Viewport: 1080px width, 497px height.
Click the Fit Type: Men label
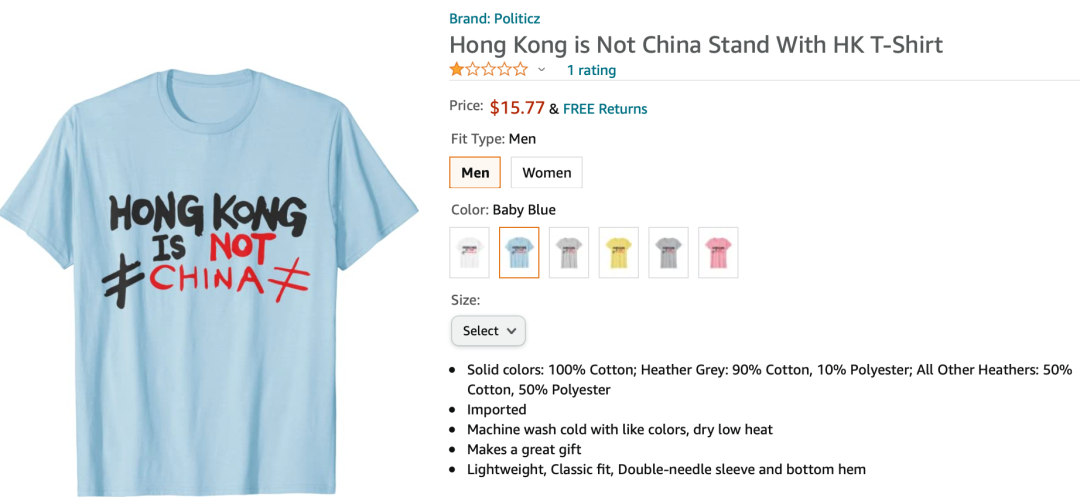pos(493,138)
